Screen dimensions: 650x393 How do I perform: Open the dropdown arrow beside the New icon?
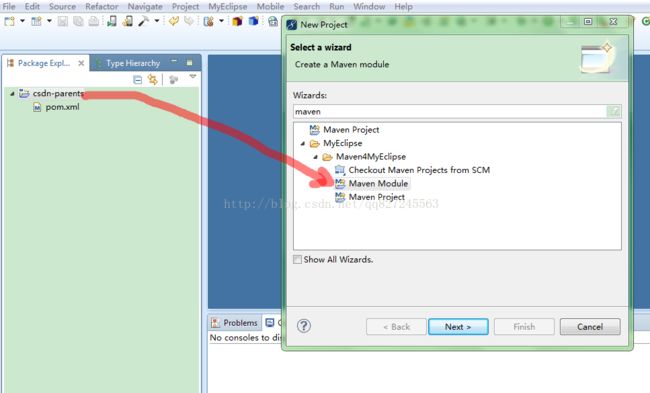(22, 21)
